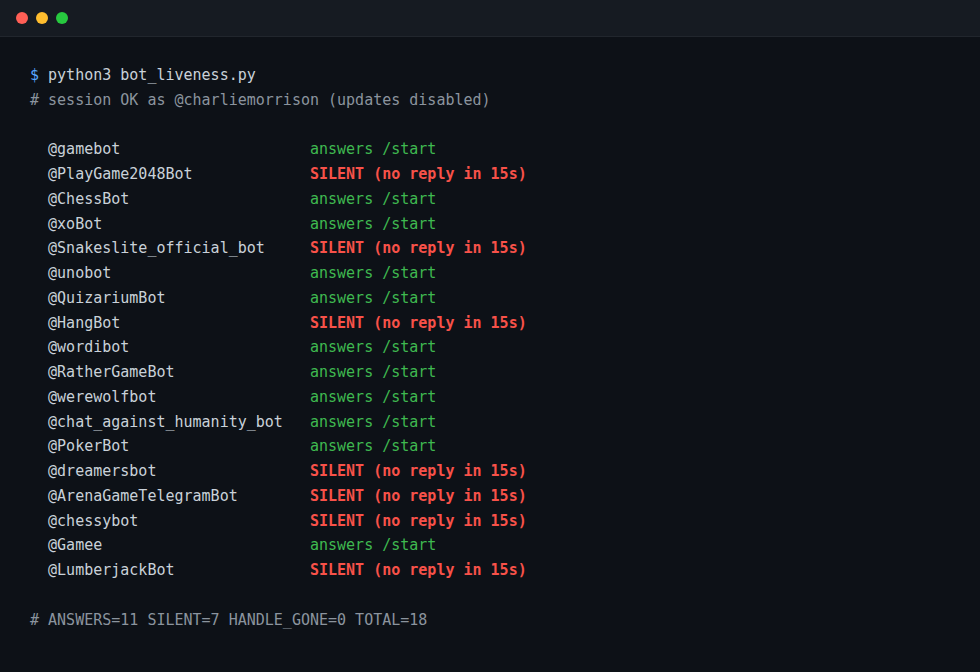This screenshot has height=672, width=980.
Task: Select the @unobot handle
Action: pos(79,273)
